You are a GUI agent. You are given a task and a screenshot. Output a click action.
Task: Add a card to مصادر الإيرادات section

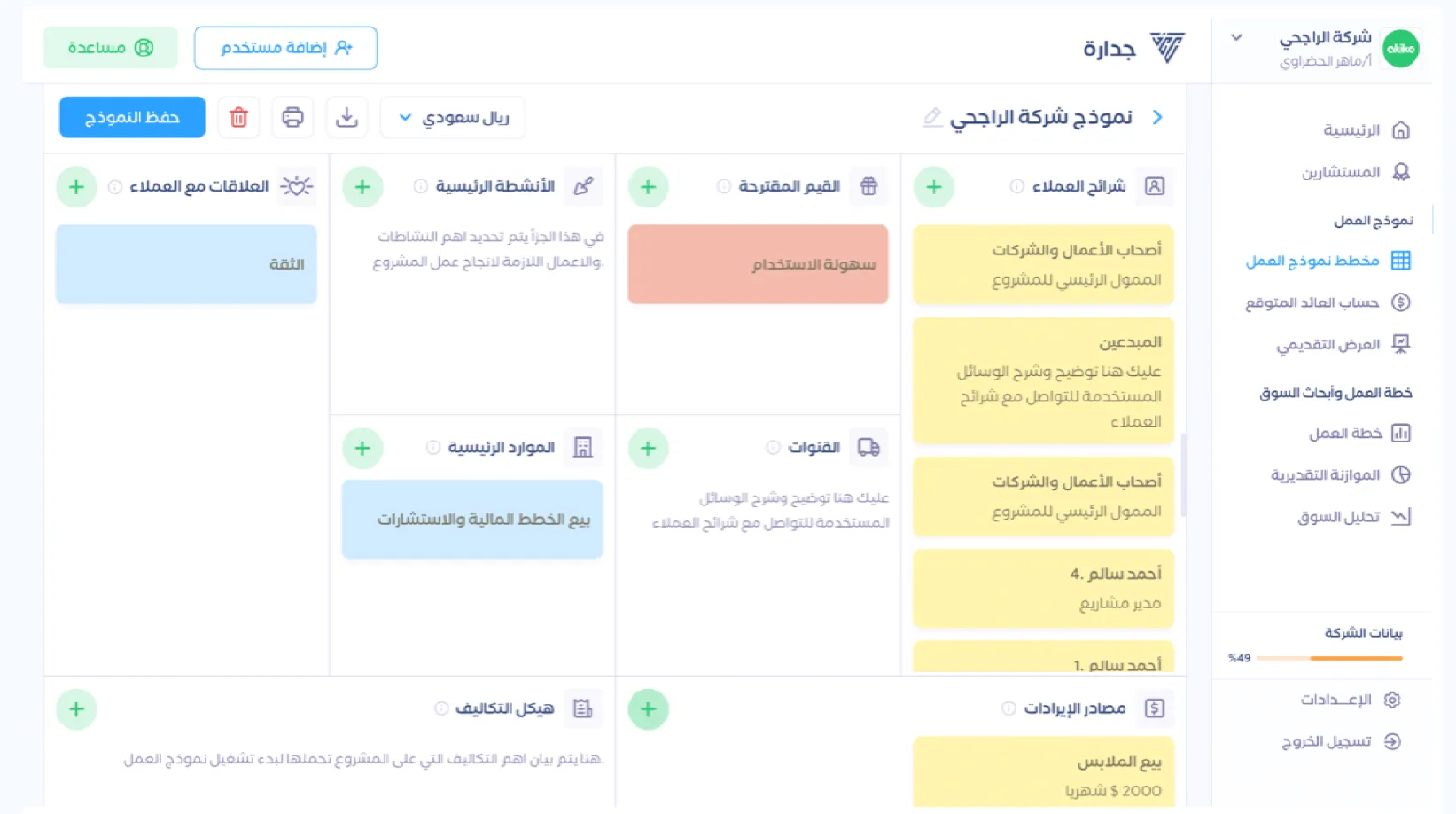[x=648, y=709]
